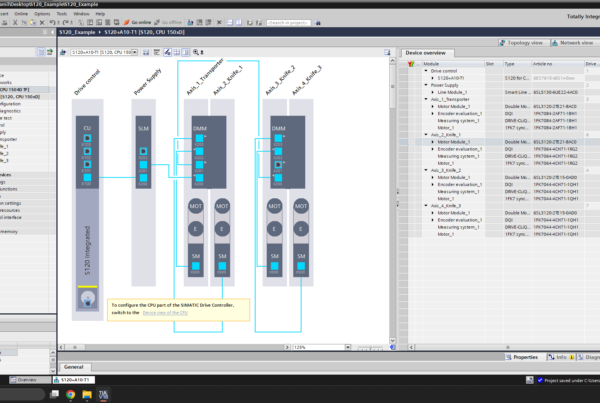Open Chrome from the Windows taskbar

(x=71, y=394)
